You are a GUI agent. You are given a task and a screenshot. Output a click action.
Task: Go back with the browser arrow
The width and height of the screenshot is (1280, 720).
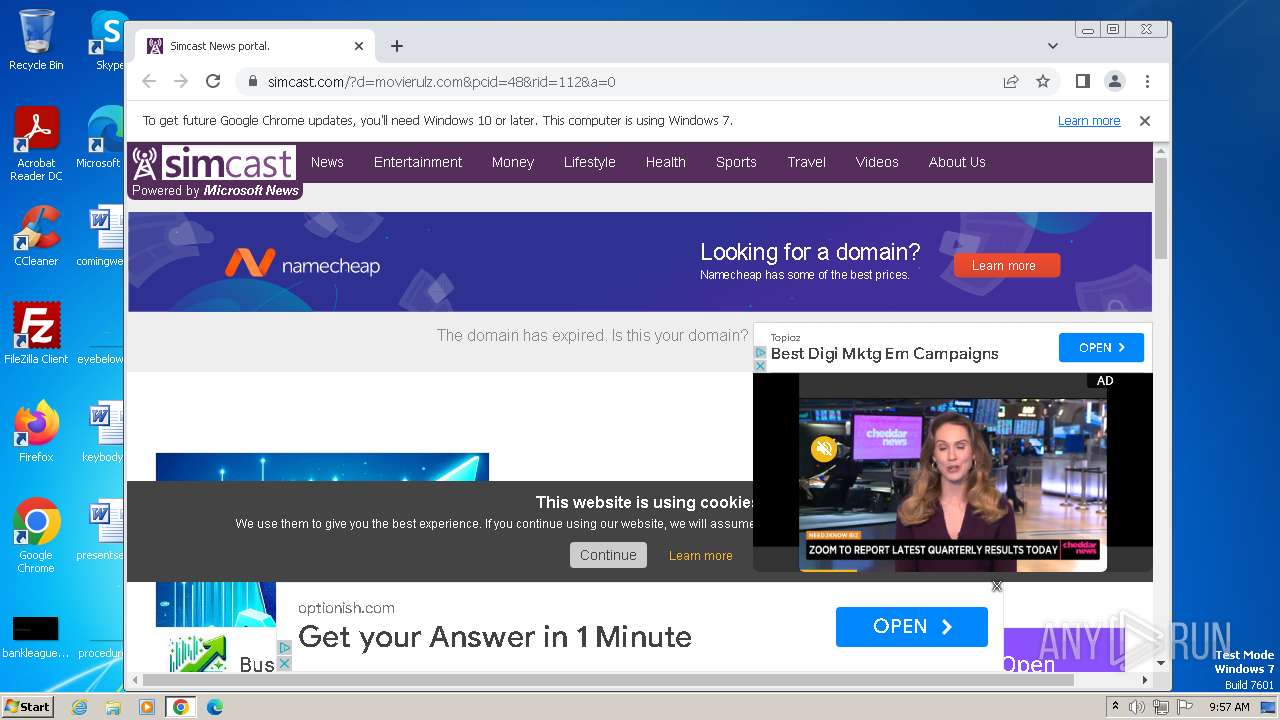(149, 82)
